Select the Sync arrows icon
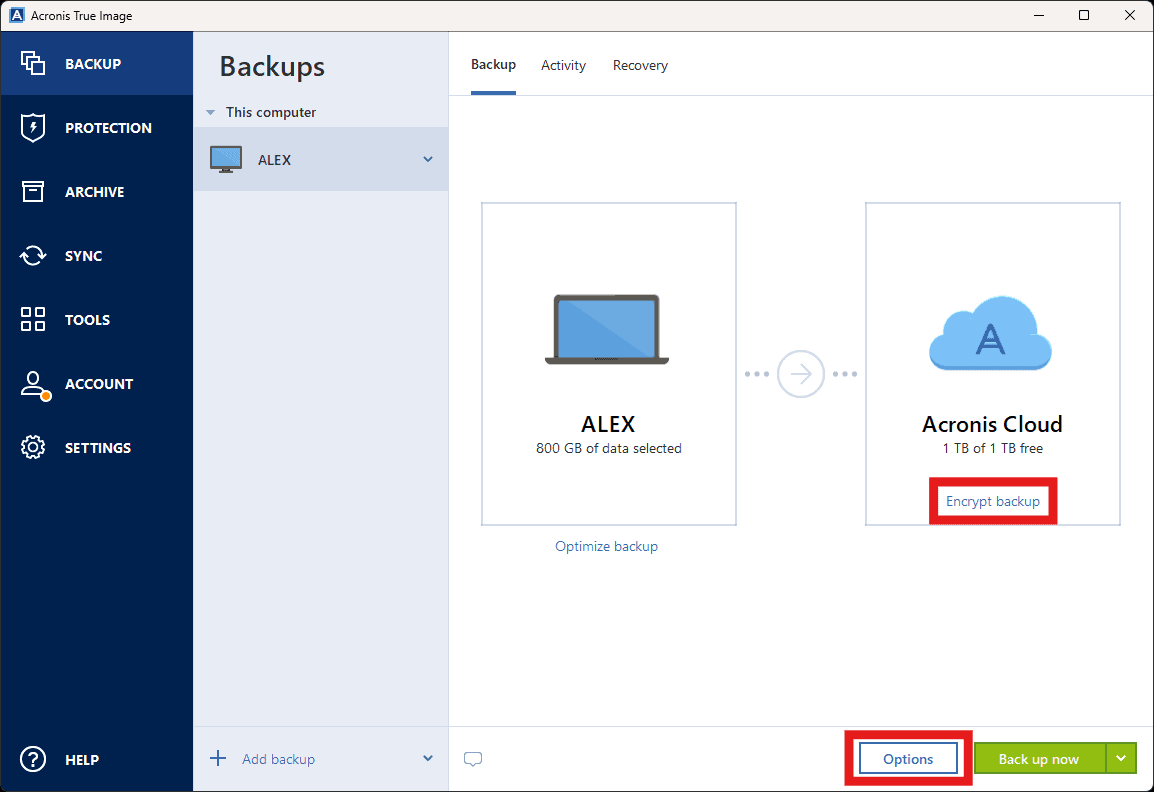Image resolution: width=1154 pixels, height=792 pixels. coord(33,256)
